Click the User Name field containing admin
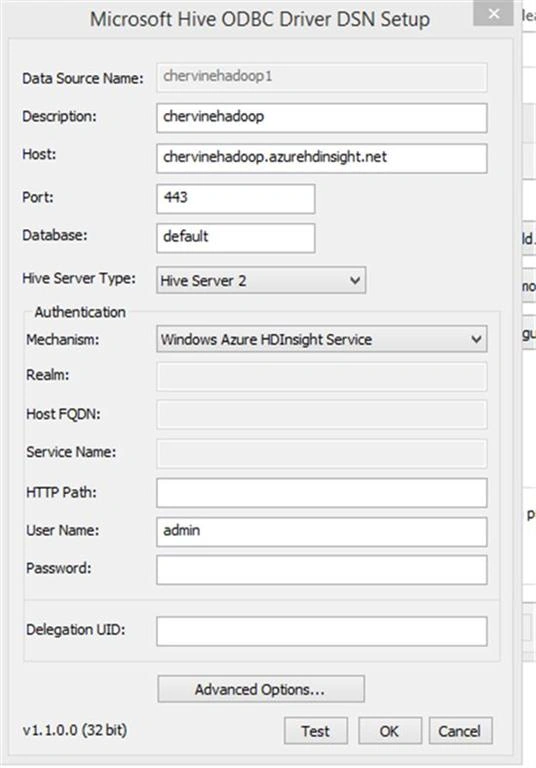 [321, 531]
